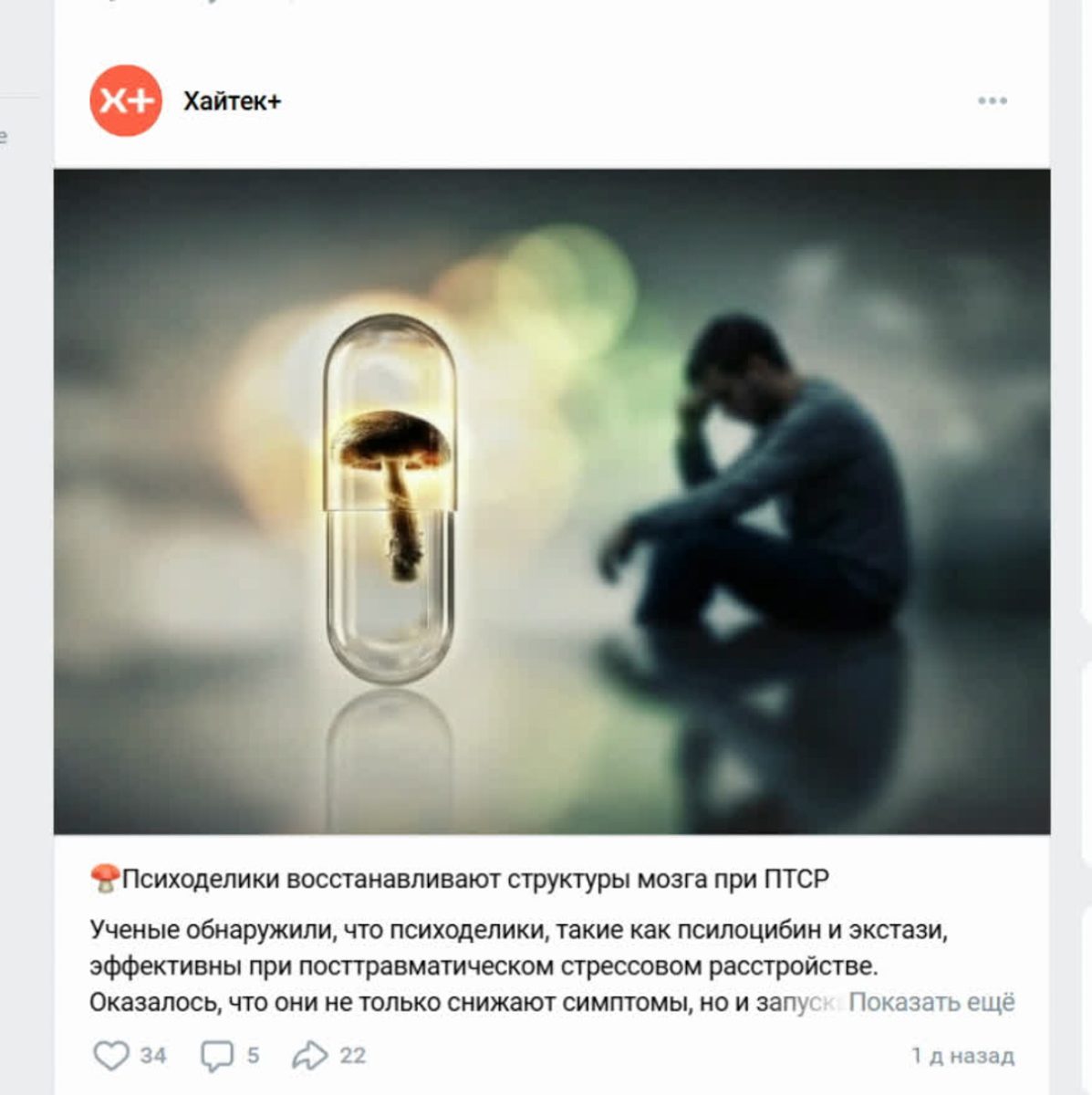The height and width of the screenshot is (1095, 1092).
Task: Click the paragraph starting with Ученые обнаружили
Action: [552, 965]
